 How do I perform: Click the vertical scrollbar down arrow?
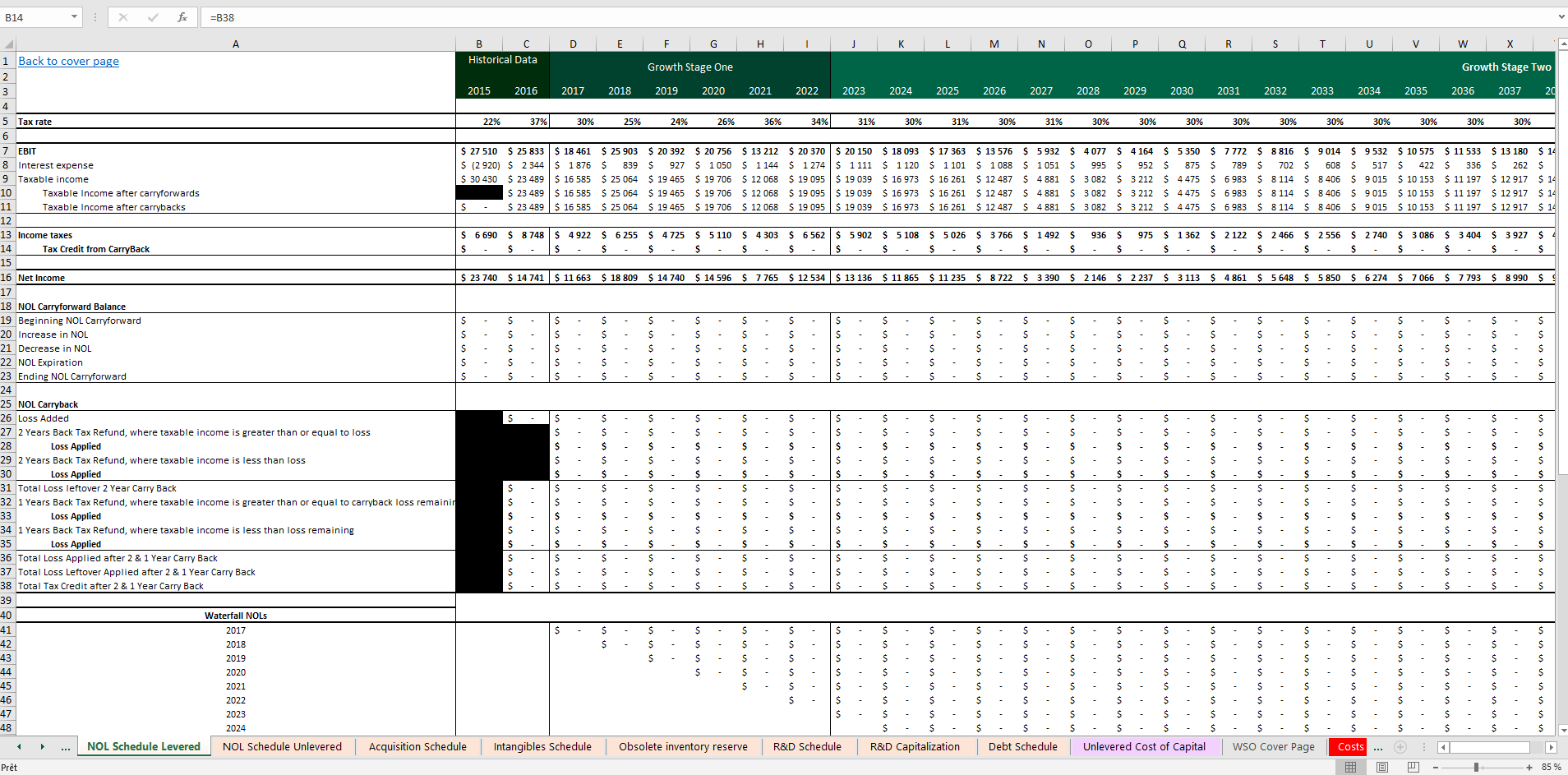click(x=1562, y=730)
